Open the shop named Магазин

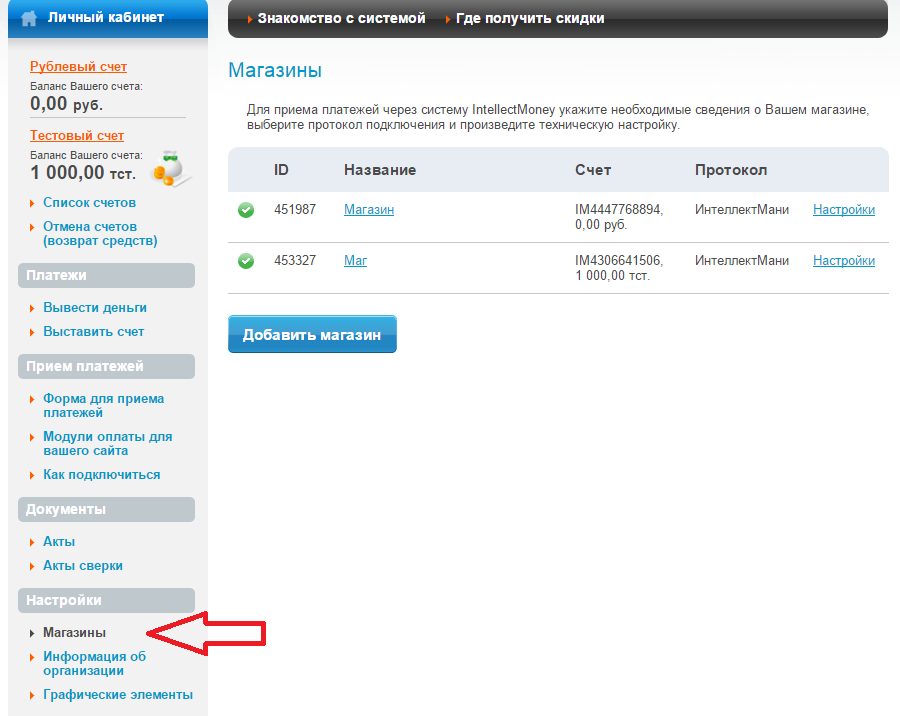click(369, 210)
